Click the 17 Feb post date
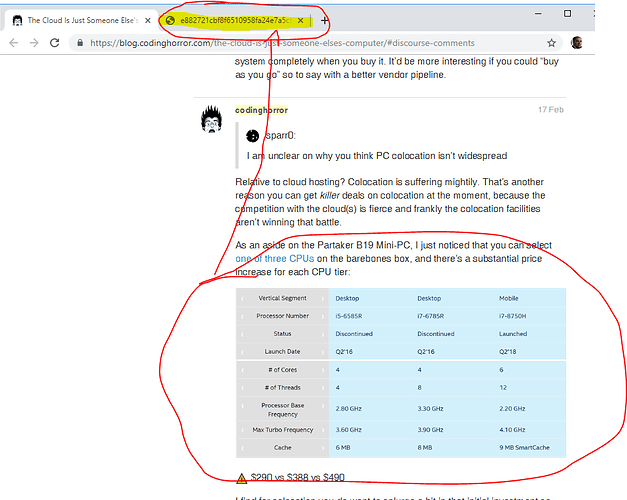Viewport: 627px width, 500px height. pos(551,110)
